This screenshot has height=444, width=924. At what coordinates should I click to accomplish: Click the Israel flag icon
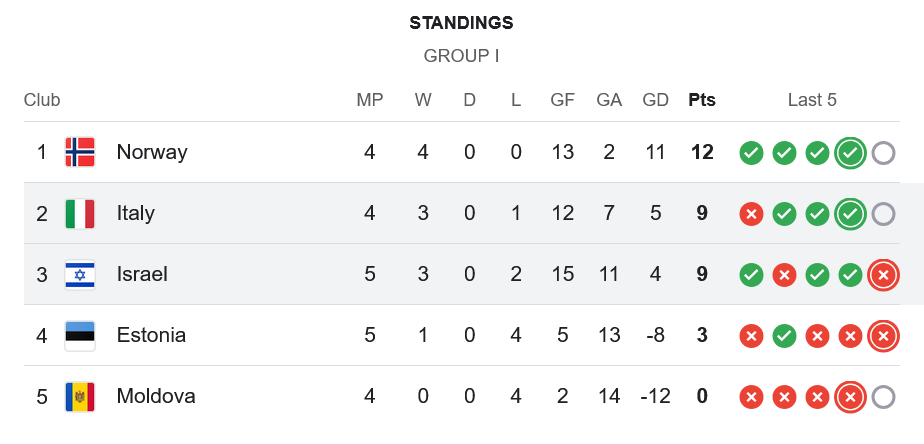tap(80, 274)
